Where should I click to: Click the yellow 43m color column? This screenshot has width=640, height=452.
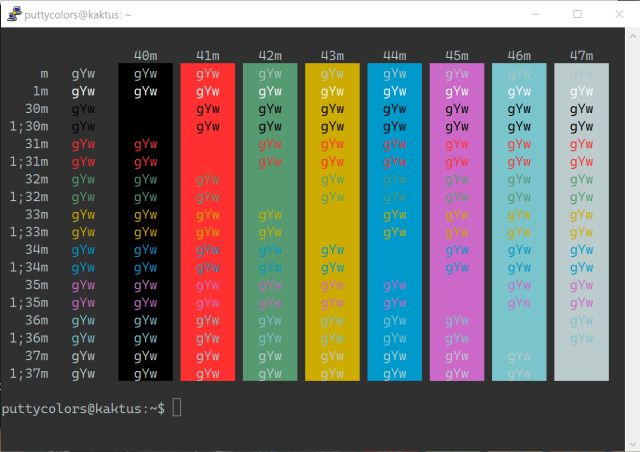(332, 222)
